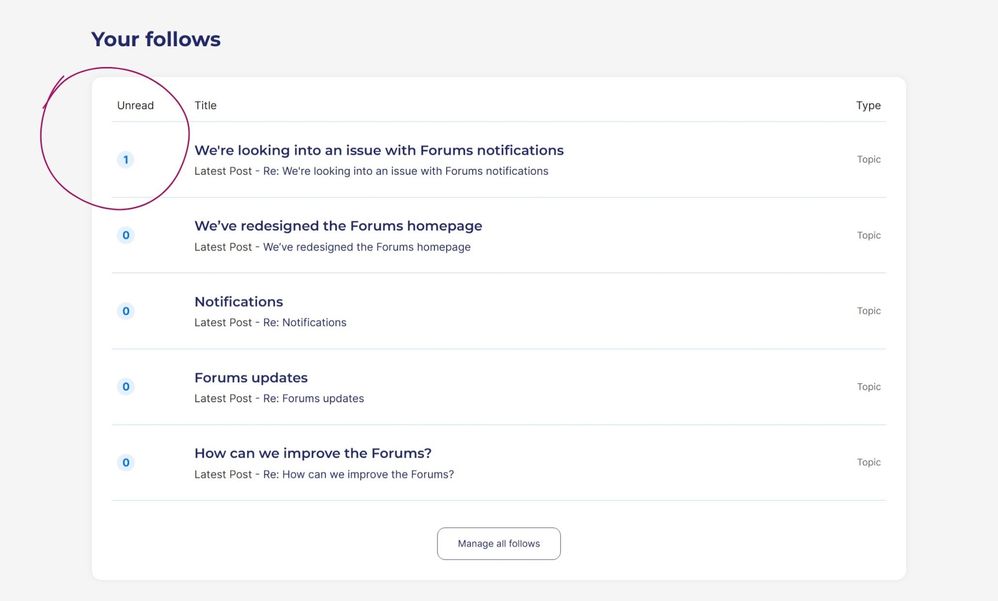Click unread count badge beside Notifications topic
Screen dimensions: 998x601
click(x=125, y=311)
